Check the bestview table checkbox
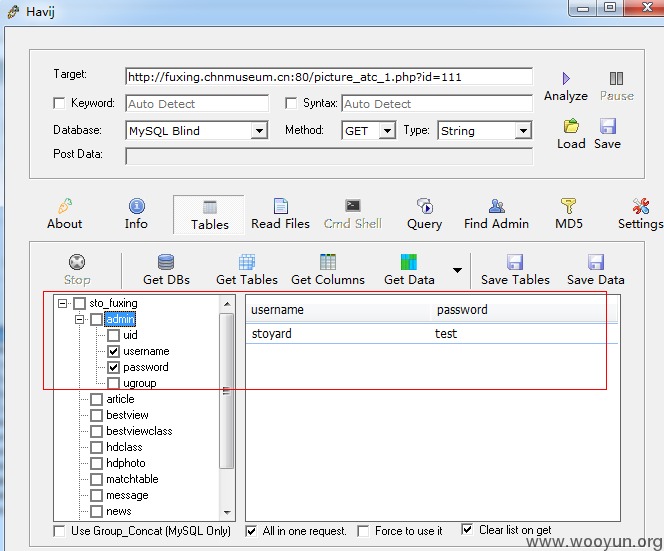This screenshot has width=664, height=551. pyautogui.click(x=97, y=415)
